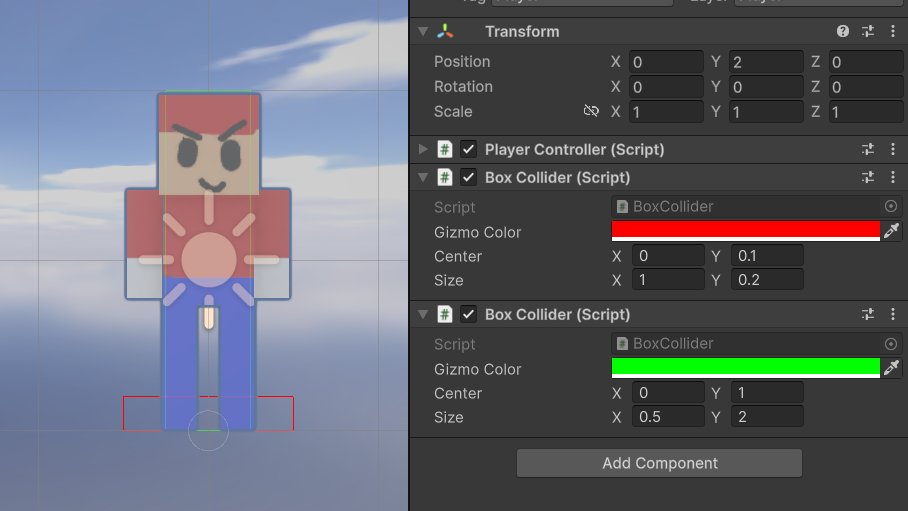Pick color with red gizmo eyedropper
Screen dimensions: 908x511
point(891,231)
